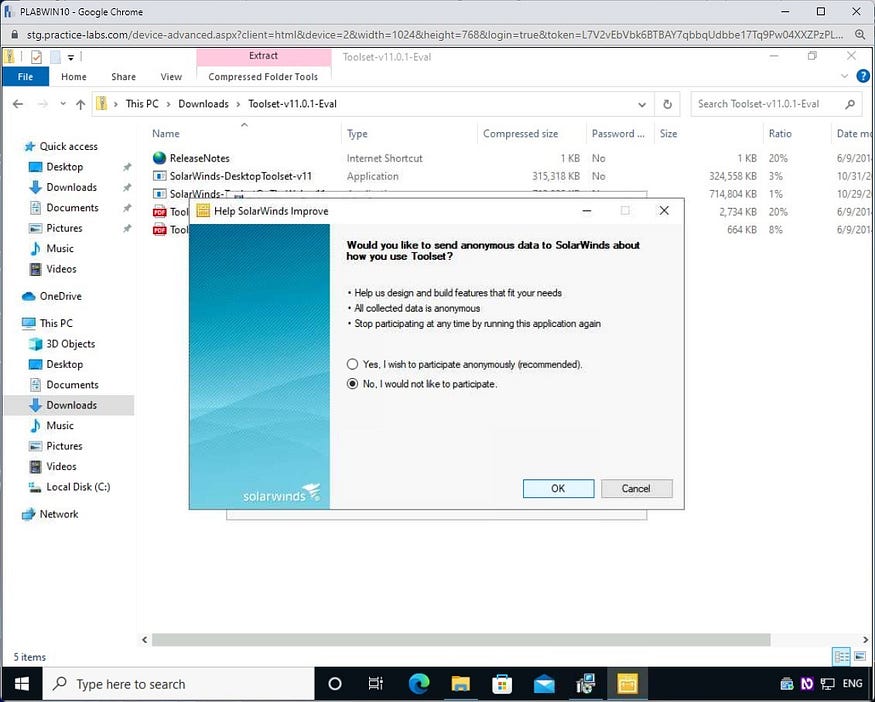Viewport: 875px width, 702px height.
Task: Open Cortana circle on taskbar
Action: 335,684
